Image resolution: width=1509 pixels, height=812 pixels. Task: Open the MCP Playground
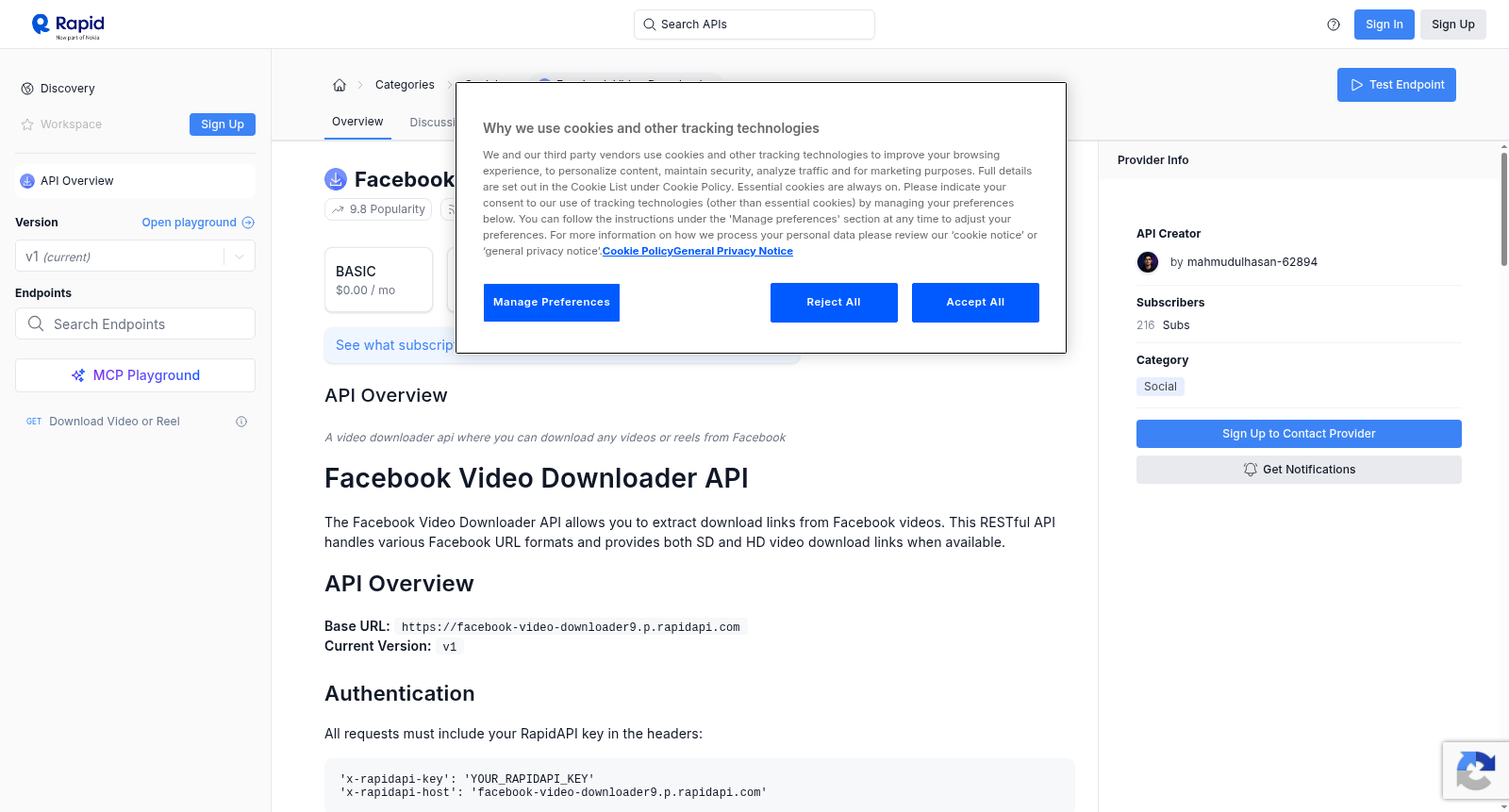coord(135,375)
